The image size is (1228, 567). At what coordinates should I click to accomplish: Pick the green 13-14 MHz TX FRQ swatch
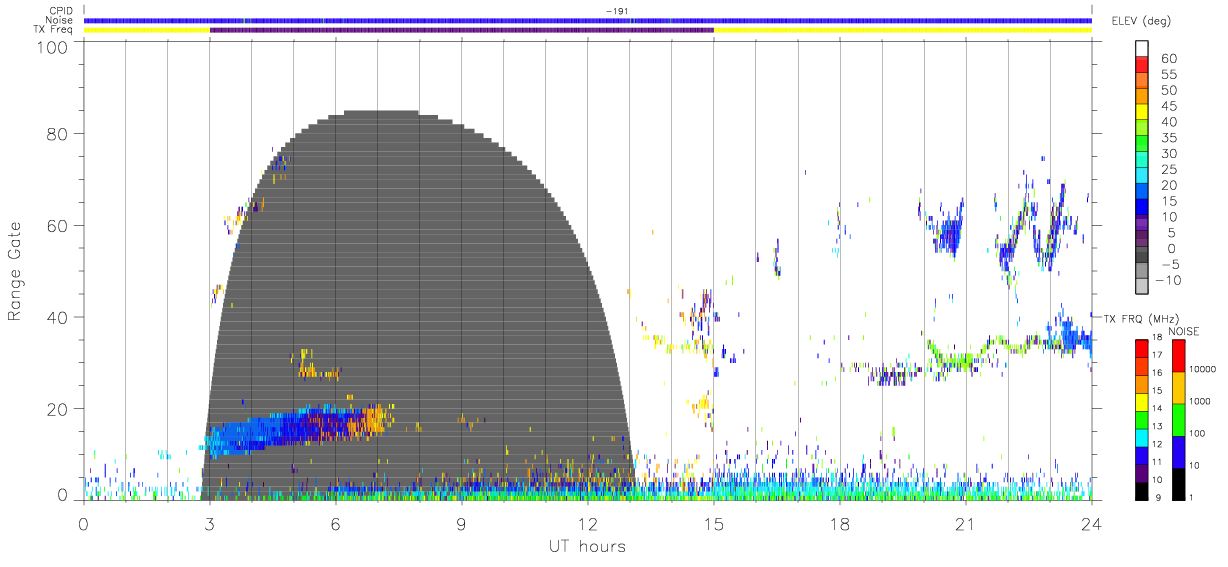(x=1143, y=420)
